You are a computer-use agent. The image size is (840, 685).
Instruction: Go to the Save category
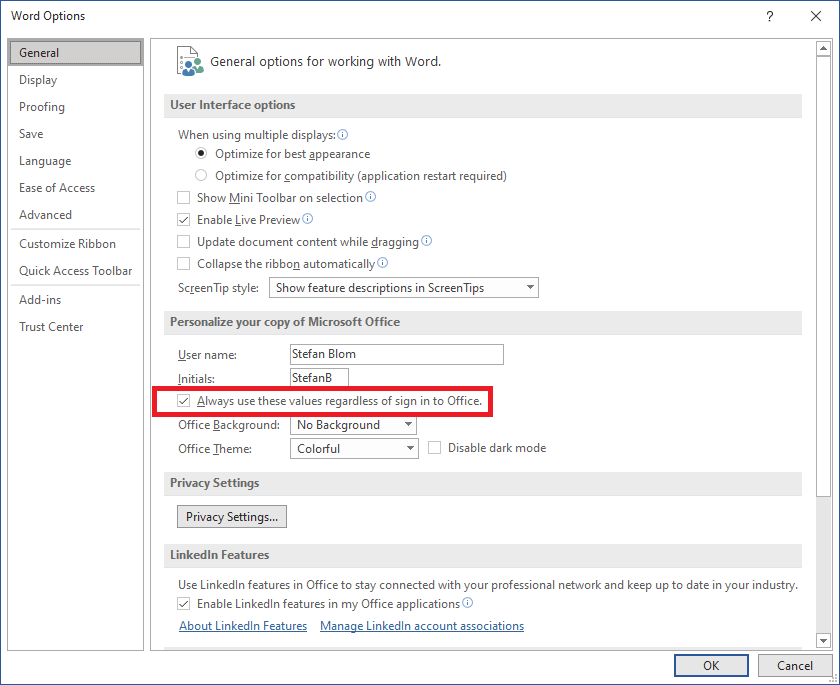(76, 133)
